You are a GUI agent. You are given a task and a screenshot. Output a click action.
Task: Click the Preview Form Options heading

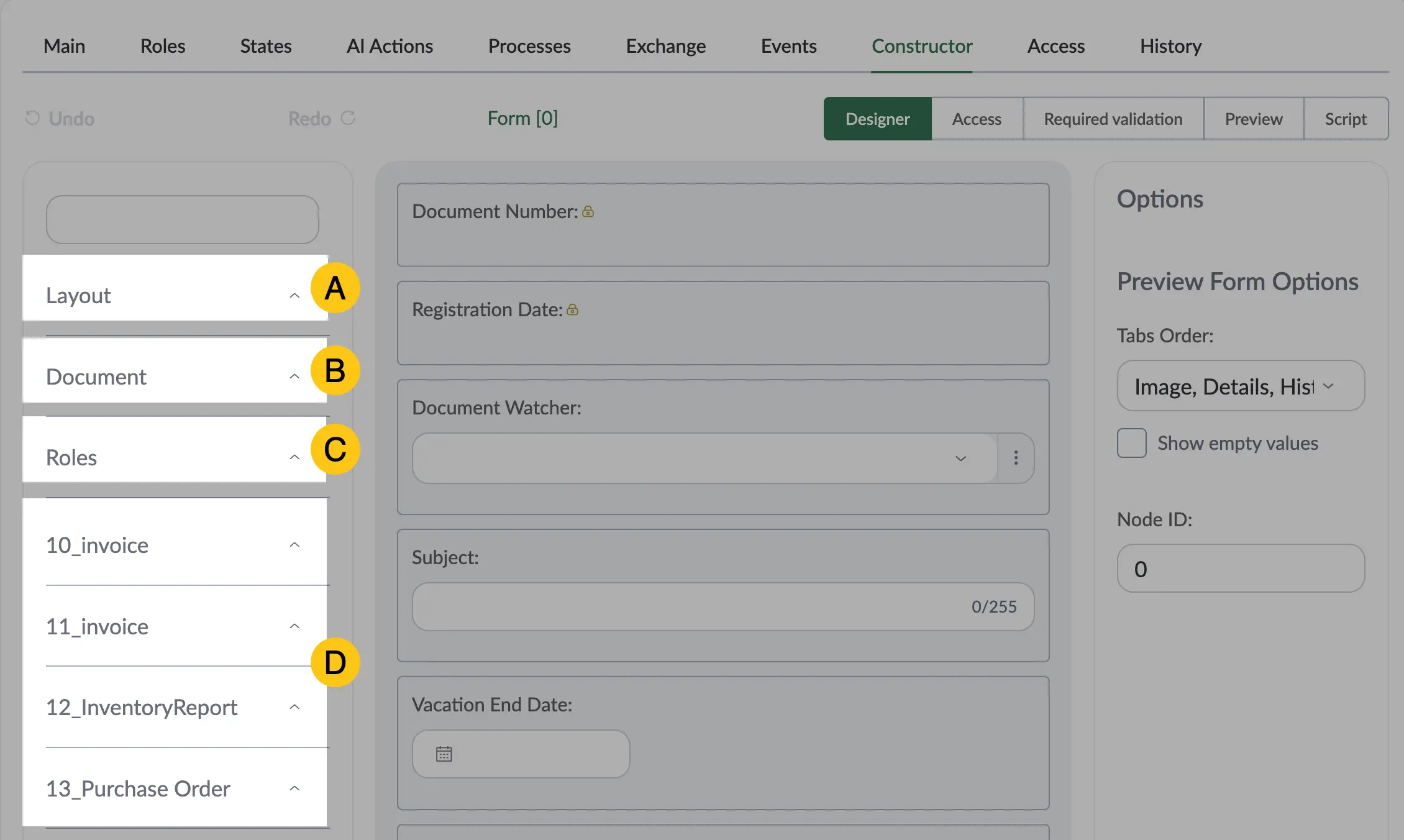(x=1238, y=281)
